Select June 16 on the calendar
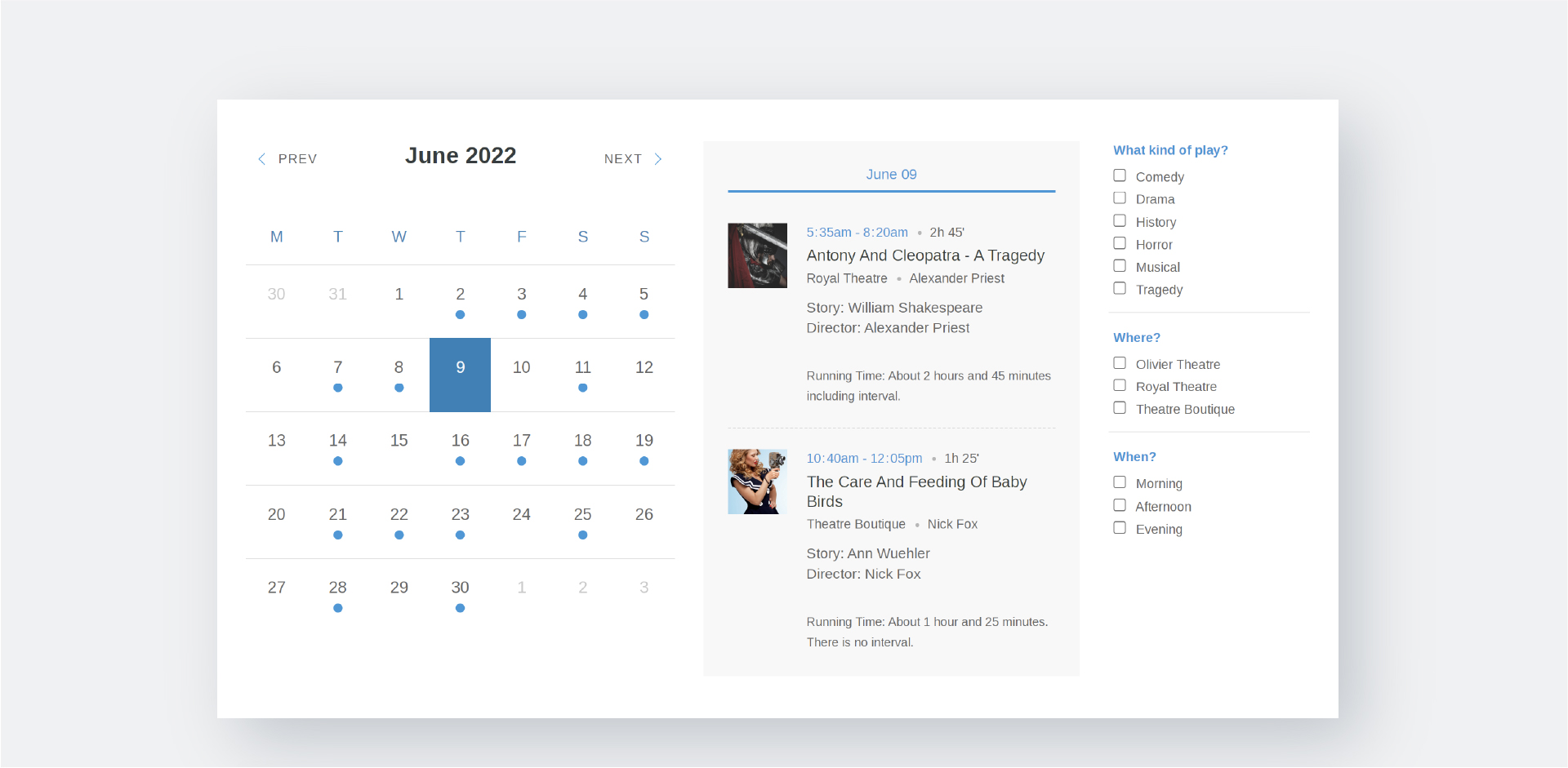The image size is (1568, 768). pos(460,441)
